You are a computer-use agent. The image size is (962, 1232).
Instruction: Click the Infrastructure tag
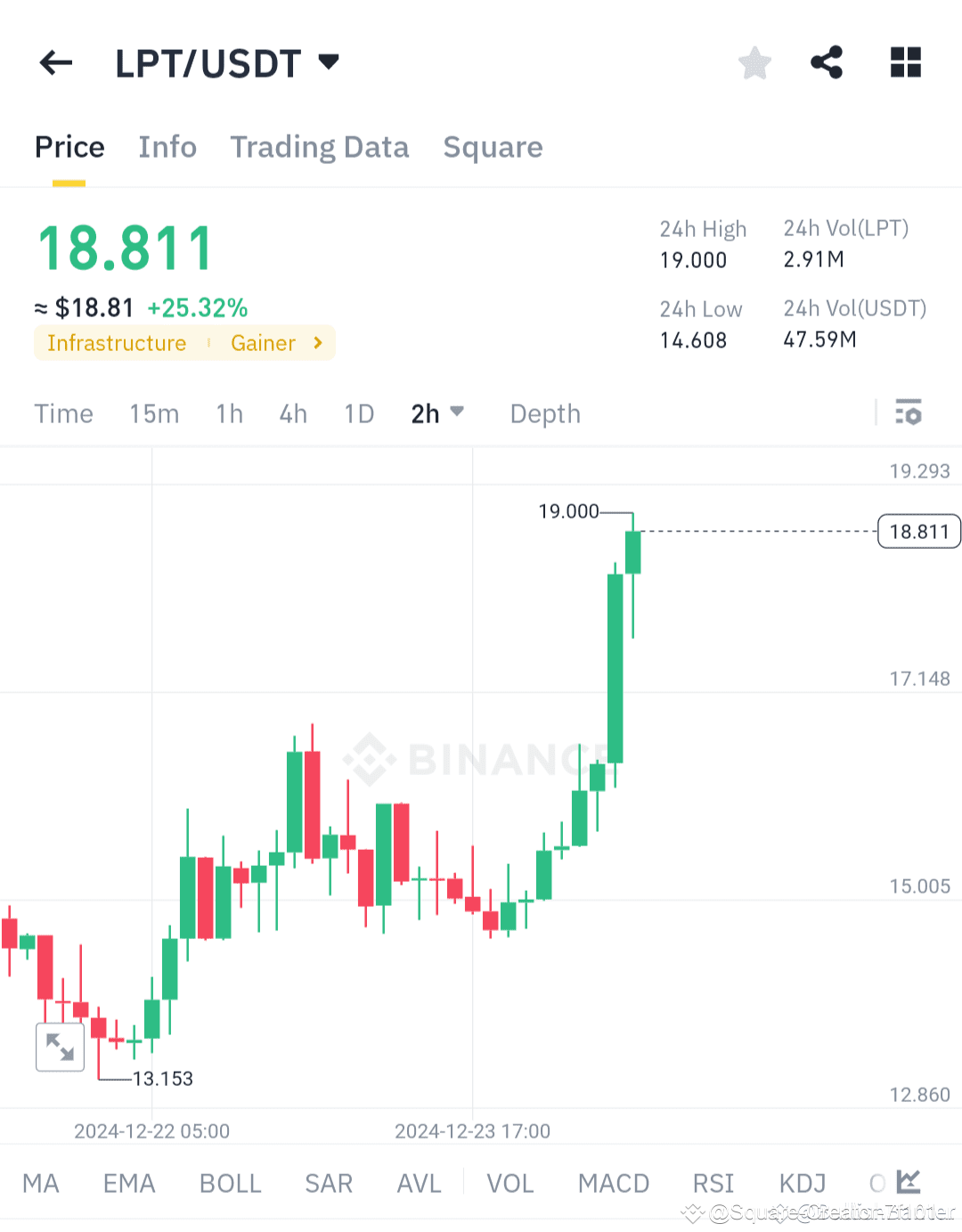click(117, 342)
